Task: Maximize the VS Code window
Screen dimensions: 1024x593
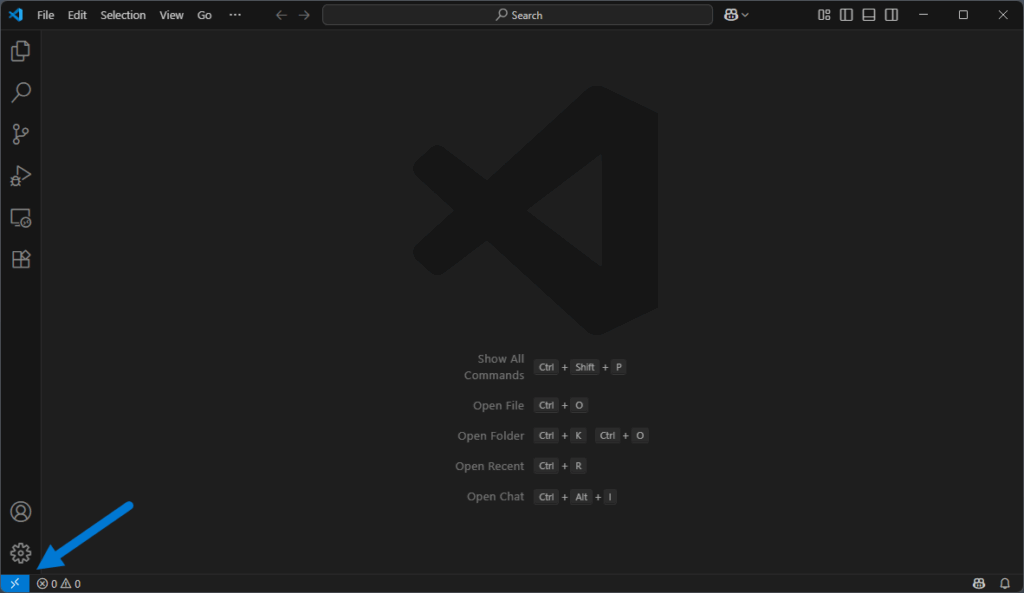Action: coord(963,14)
